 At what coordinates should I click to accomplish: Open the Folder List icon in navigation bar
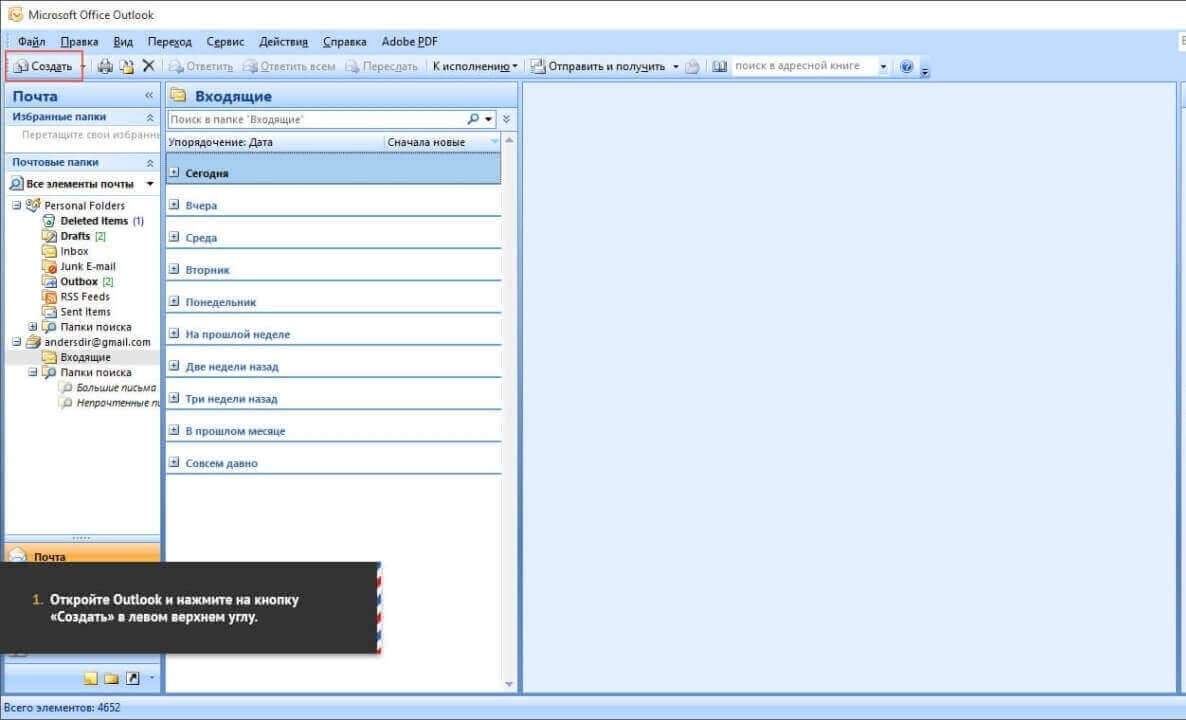click(111, 678)
